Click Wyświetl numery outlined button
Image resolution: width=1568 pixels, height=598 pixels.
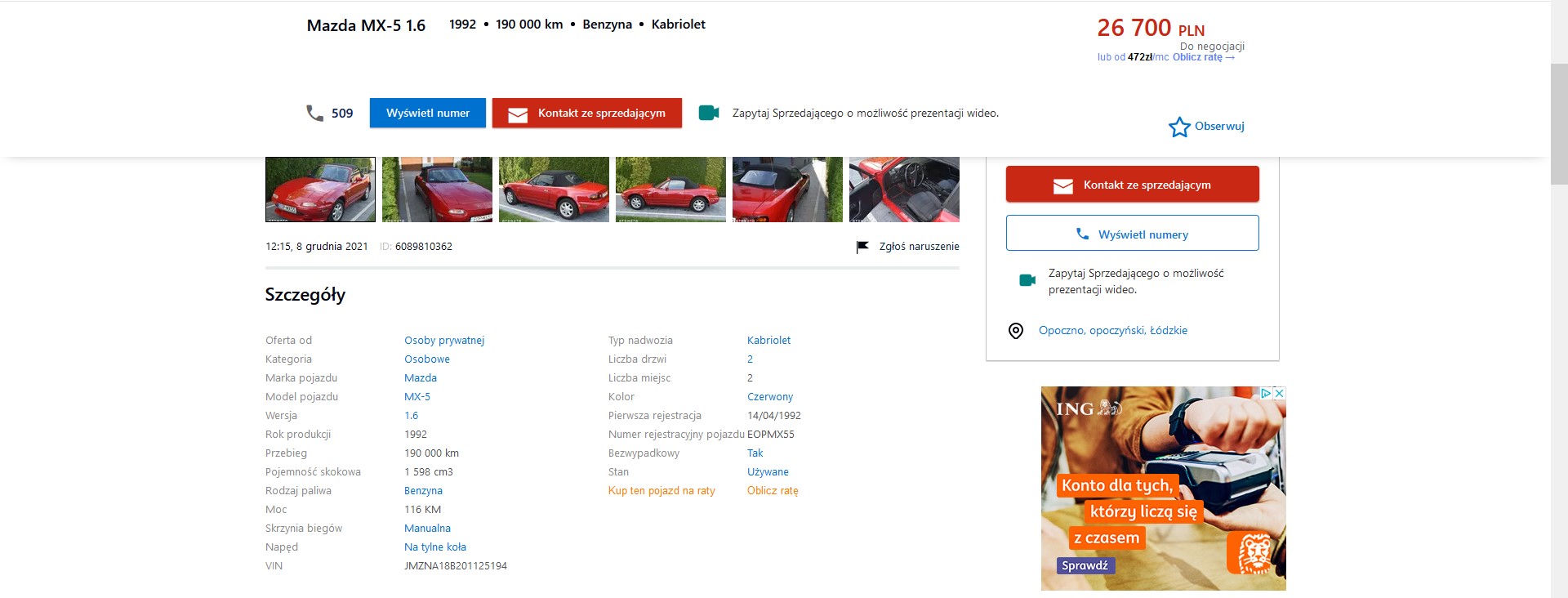(1133, 234)
